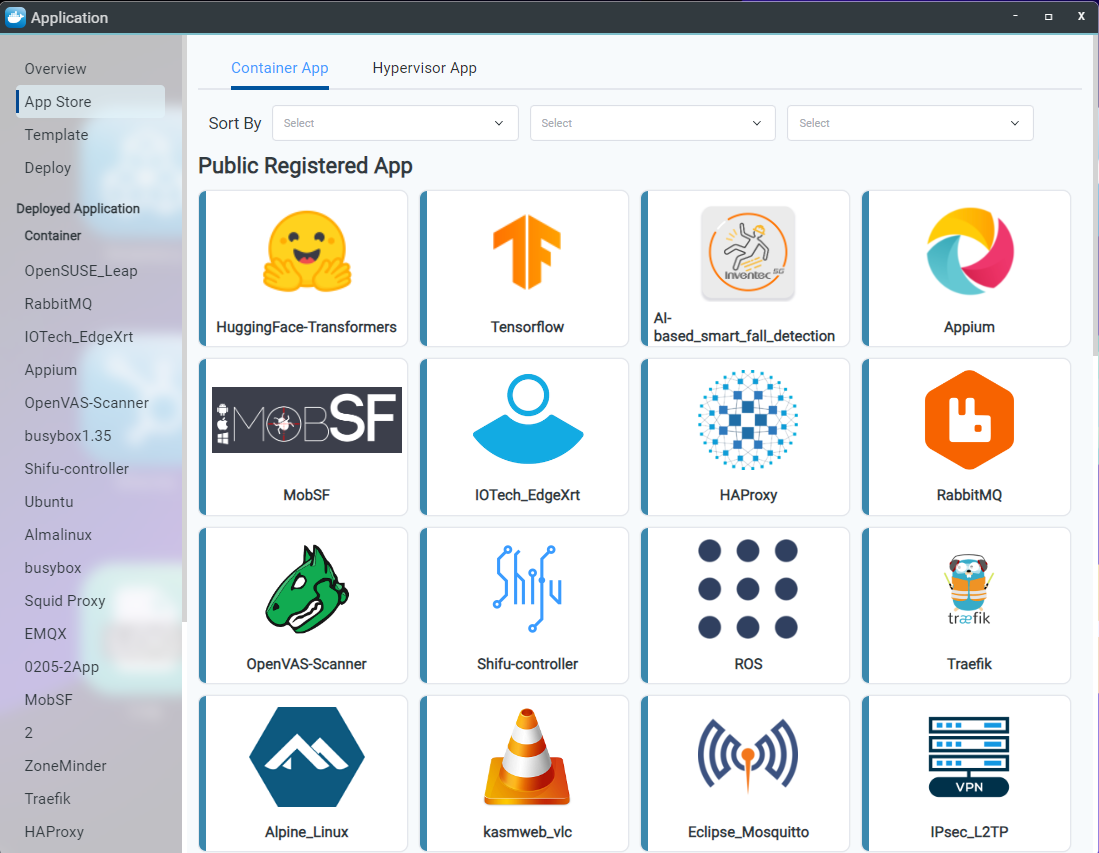Select OpenSUSE_Leap deployed container

[x=81, y=271]
